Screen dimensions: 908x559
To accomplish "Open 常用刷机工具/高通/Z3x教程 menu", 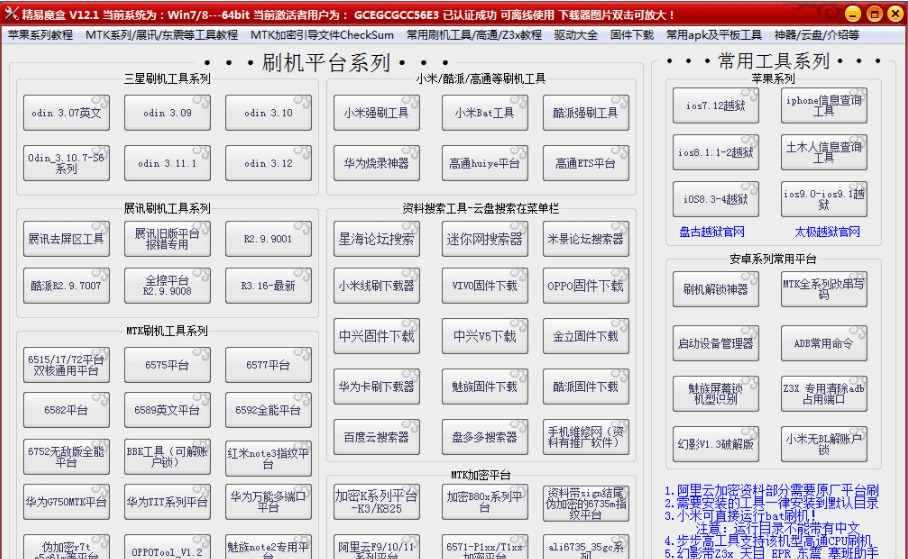I will [x=474, y=35].
